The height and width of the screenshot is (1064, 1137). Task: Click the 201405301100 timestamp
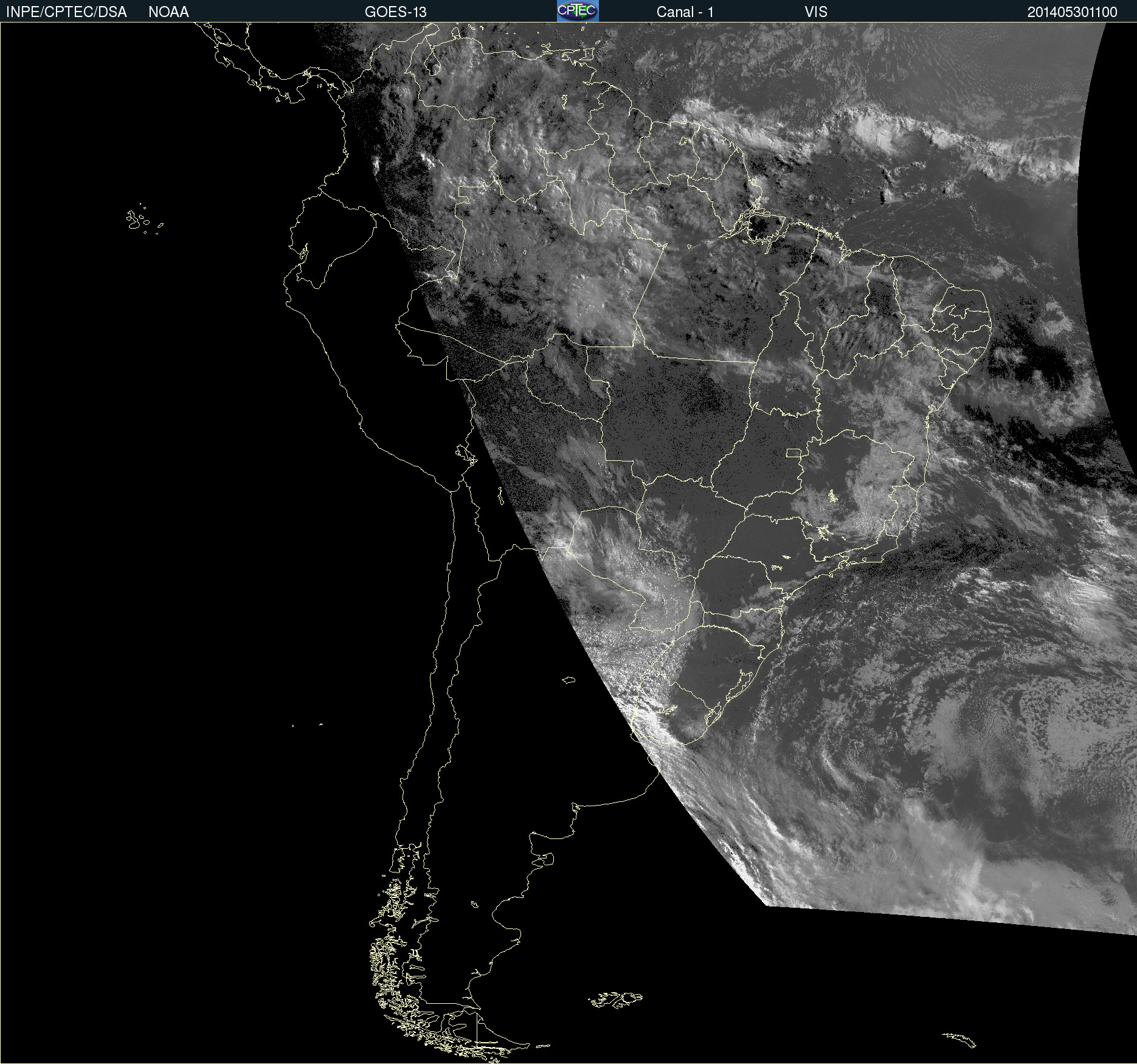point(1073,12)
